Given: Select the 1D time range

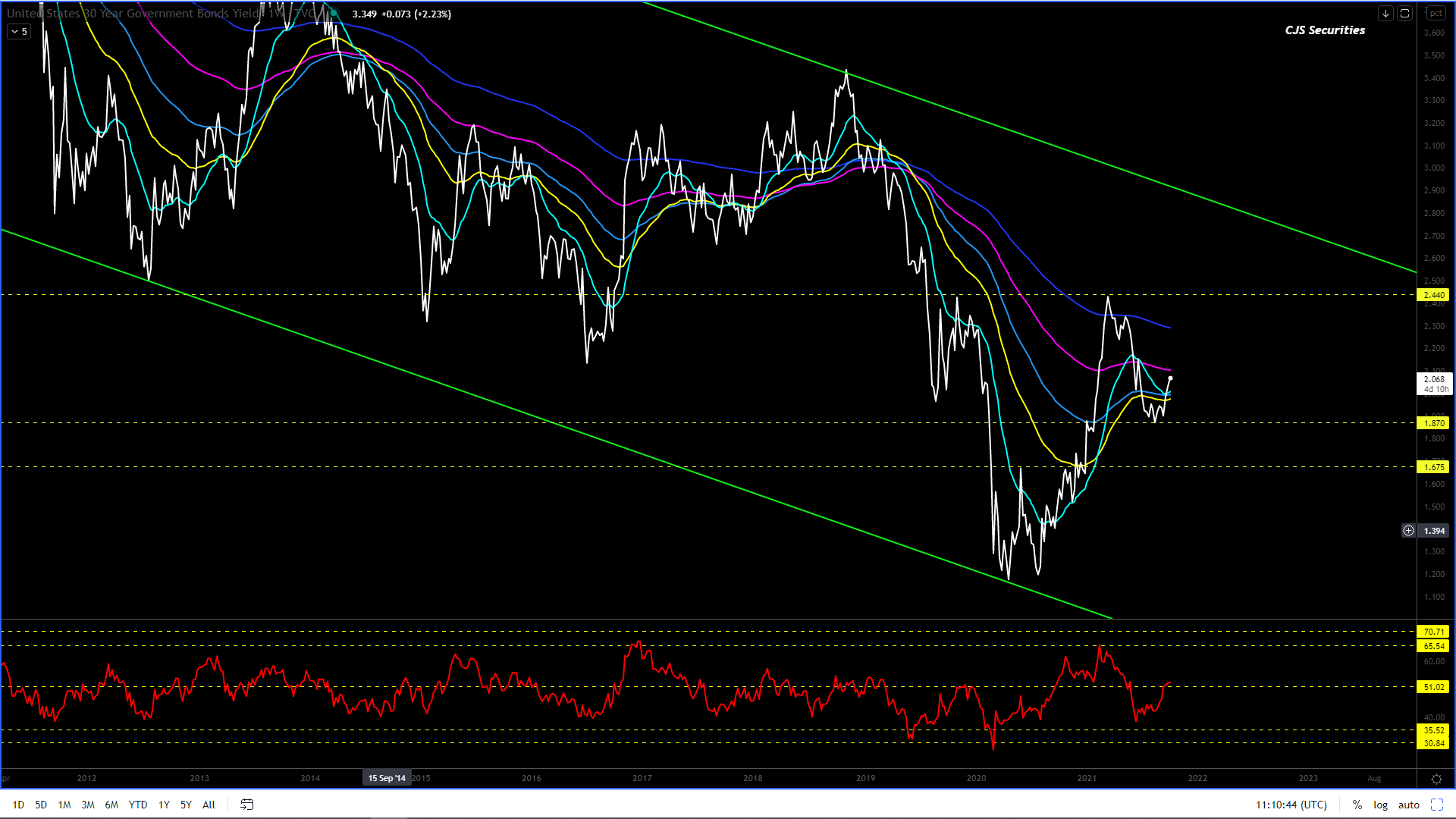Looking at the screenshot, I should (18, 805).
